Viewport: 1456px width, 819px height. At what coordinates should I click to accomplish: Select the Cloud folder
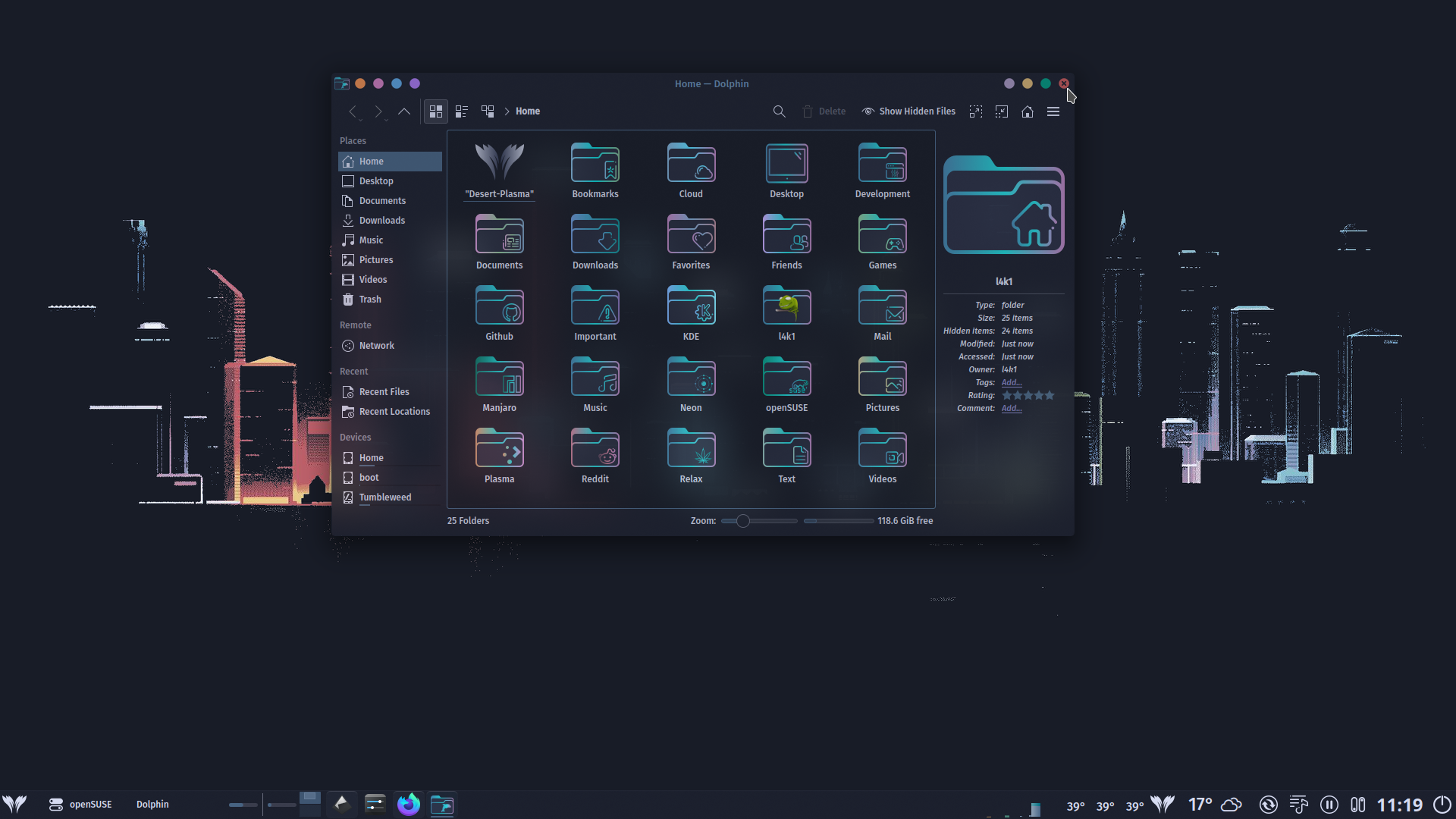tap(691, 171)
